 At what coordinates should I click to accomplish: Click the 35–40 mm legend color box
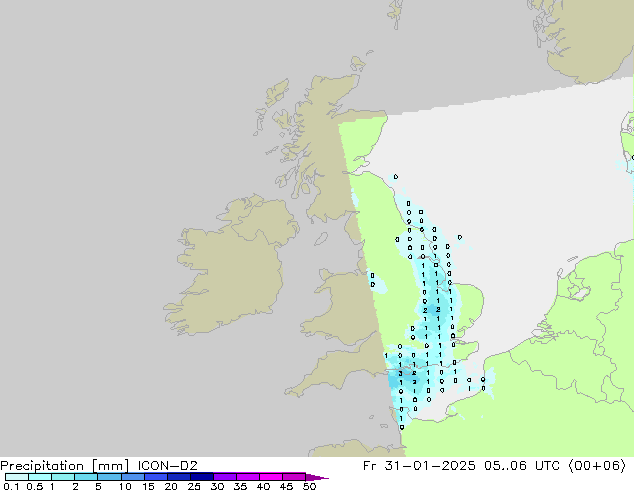(x=247, y=477)
